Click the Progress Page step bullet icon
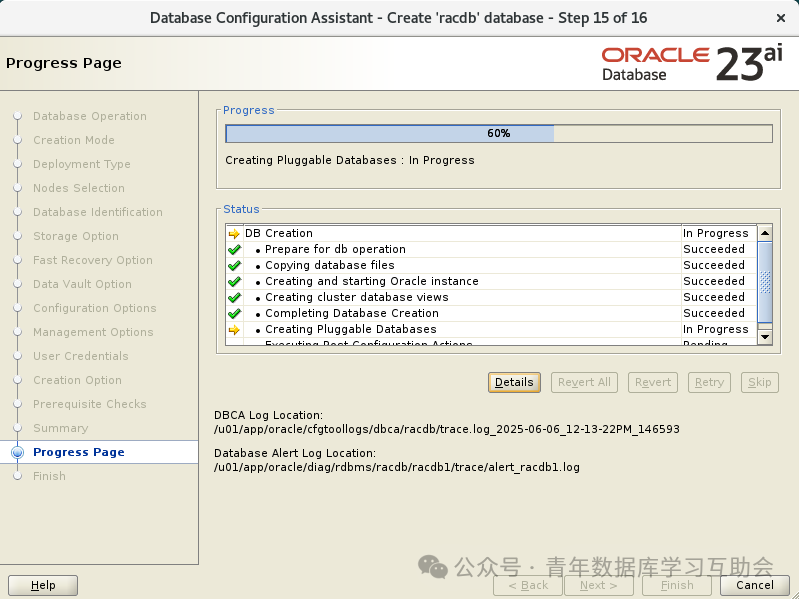Viewport: 799px width, 599px height. [x=17, y=452]
